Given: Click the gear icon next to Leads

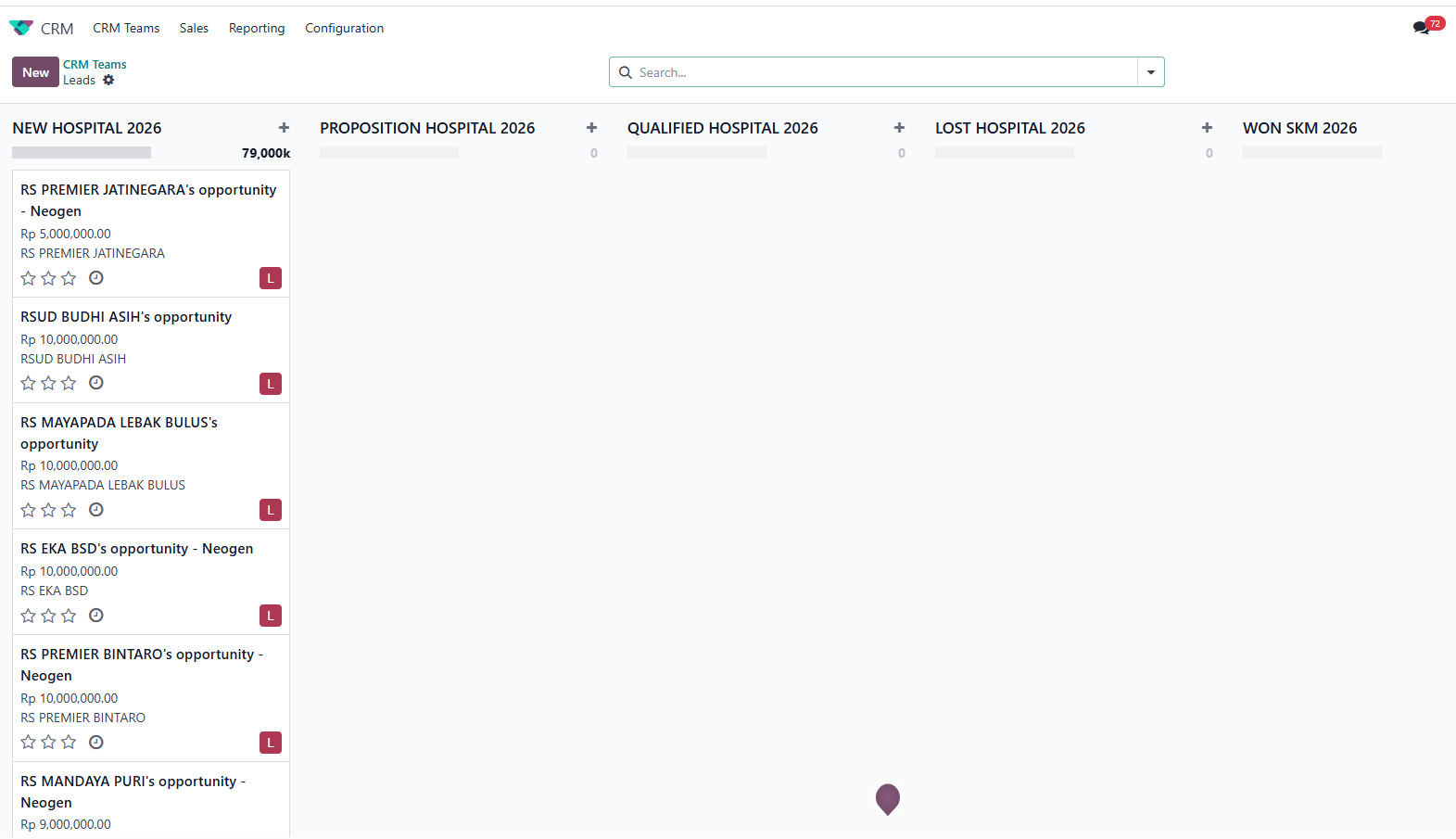Looking at the screenshot, I should click(x=108, y=81).
